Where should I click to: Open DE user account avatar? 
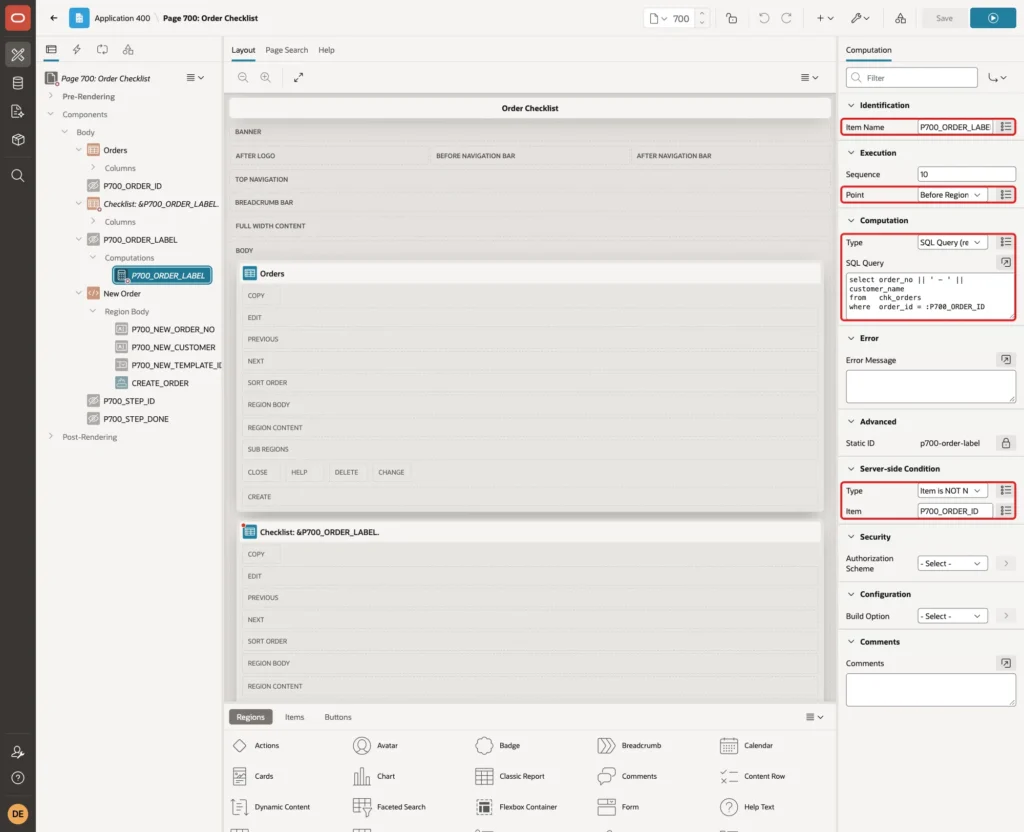click(x=18, y=814)
